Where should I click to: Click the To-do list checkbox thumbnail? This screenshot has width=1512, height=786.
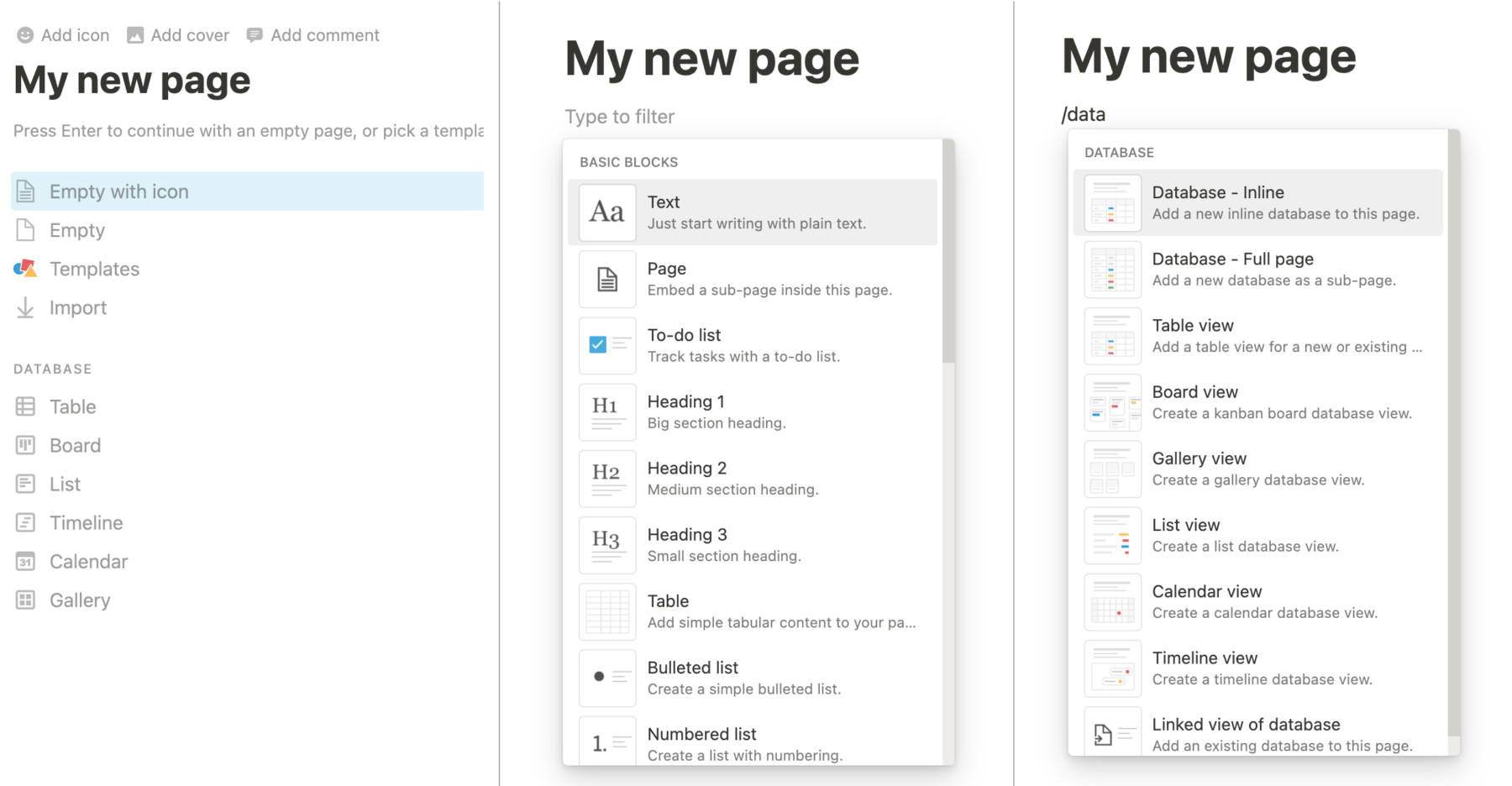(x=606, y=345)
